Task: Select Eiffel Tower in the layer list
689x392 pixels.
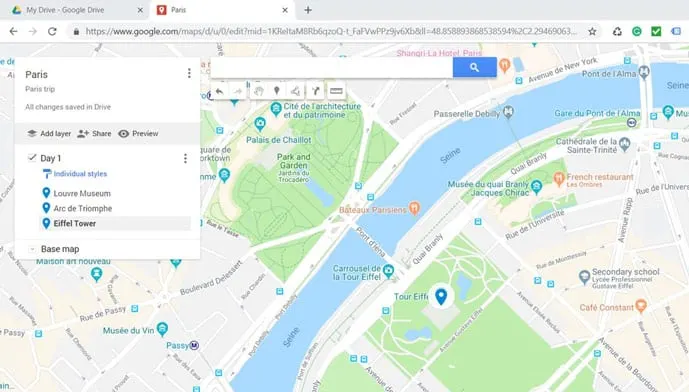Action: tap(75, 223)
